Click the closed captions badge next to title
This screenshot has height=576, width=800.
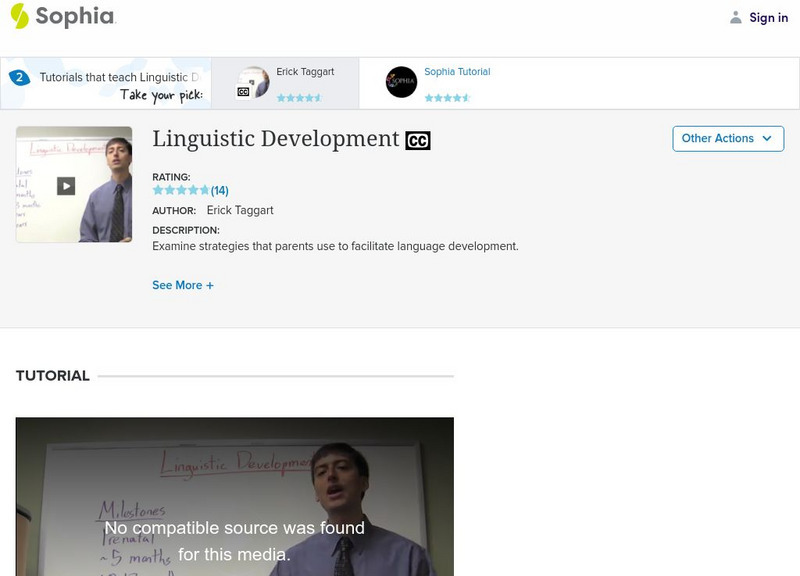click(416, 140)
